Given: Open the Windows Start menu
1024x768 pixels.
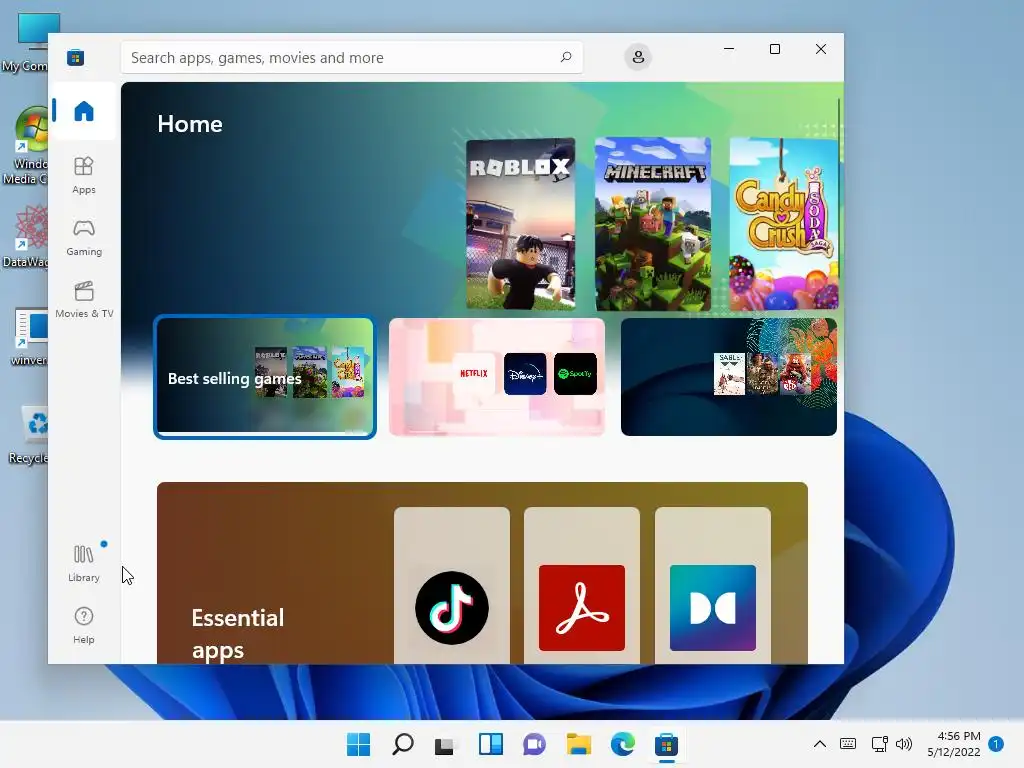Looking at the screenshot, I should coord(359,744).
